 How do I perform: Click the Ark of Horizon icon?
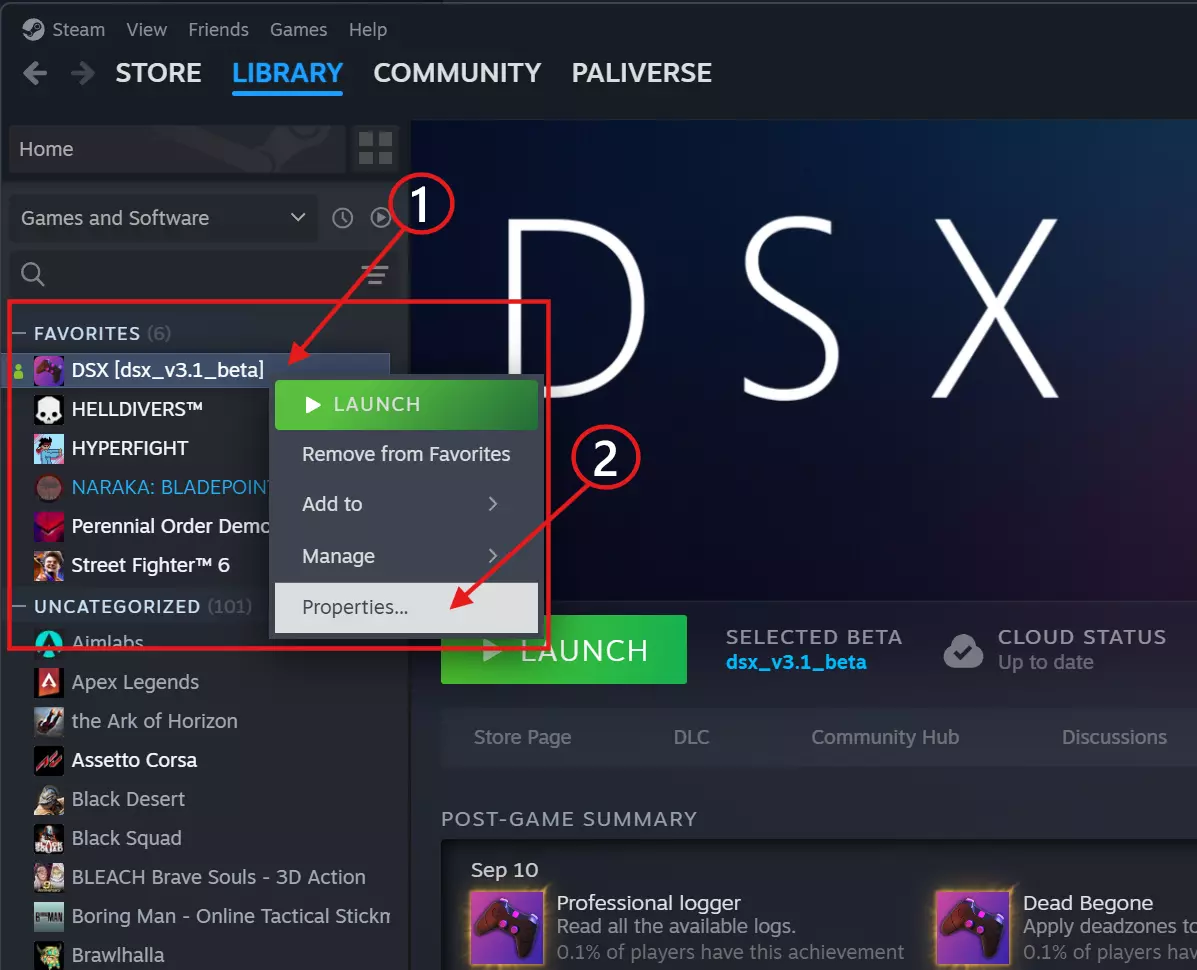coord(49,721)
